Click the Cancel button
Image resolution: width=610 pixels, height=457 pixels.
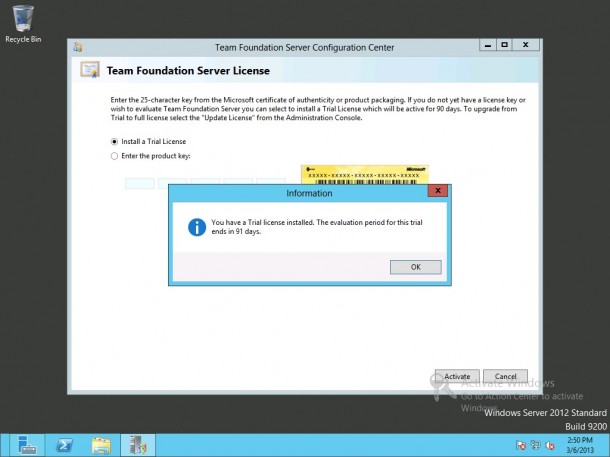pyautogui.click(x=505, y=376)
